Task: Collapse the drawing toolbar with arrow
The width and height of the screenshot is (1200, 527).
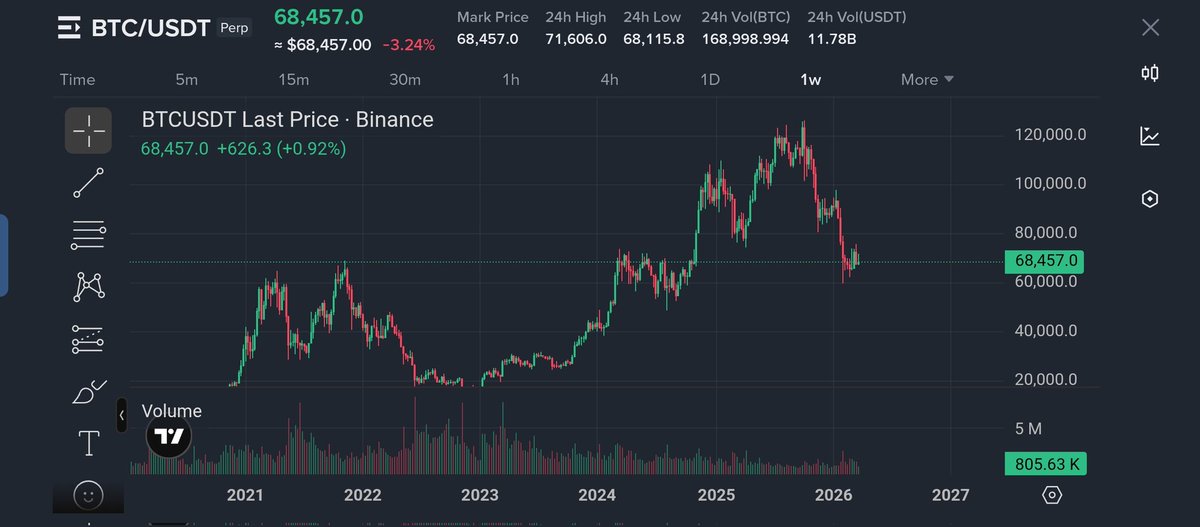Action: (x=121, y=413)
